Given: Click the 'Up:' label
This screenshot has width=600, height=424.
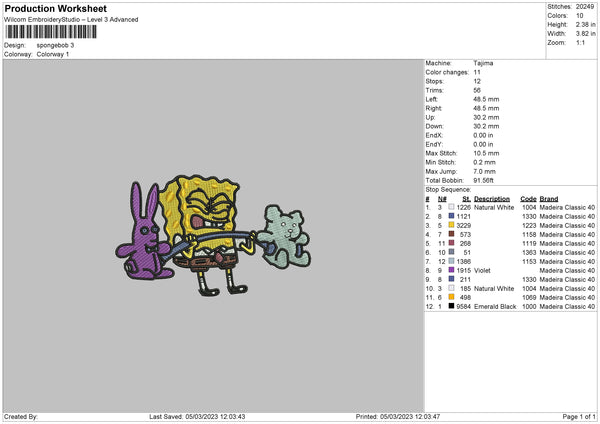Looking at the screenshot, I should (430, 117).
